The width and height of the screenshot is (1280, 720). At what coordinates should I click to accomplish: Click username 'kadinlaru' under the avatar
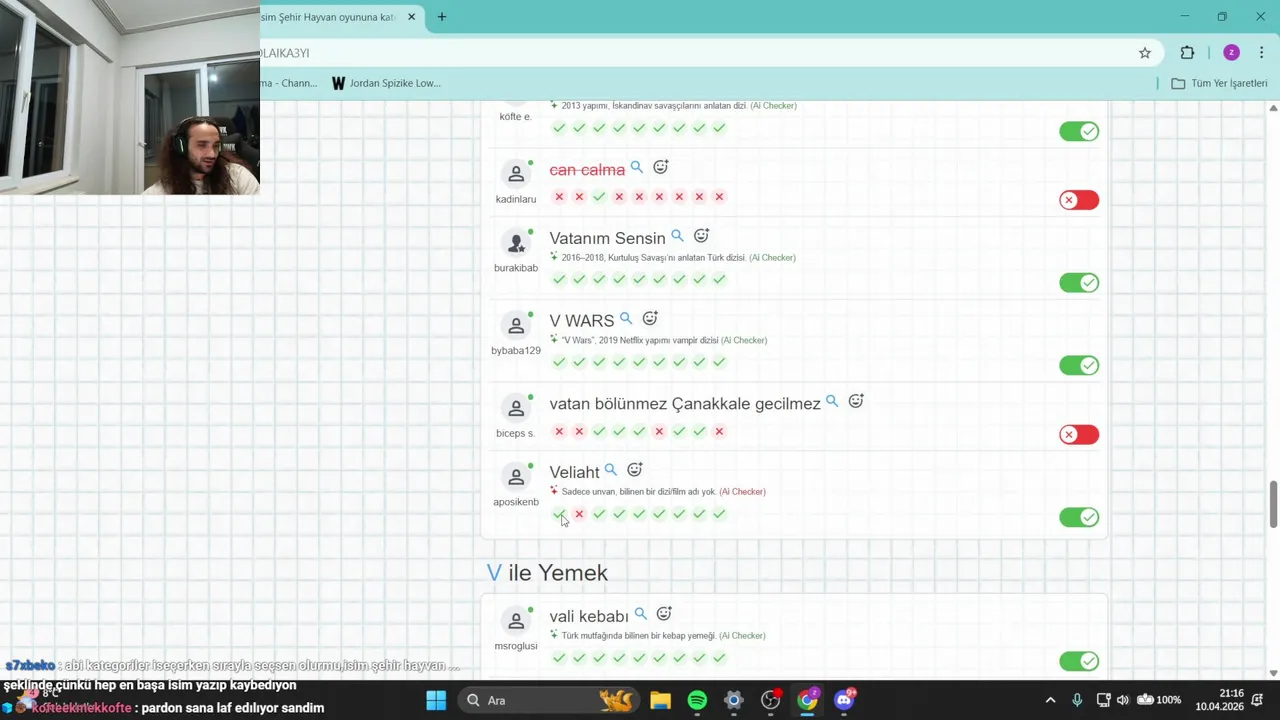[x=516, y=199]
